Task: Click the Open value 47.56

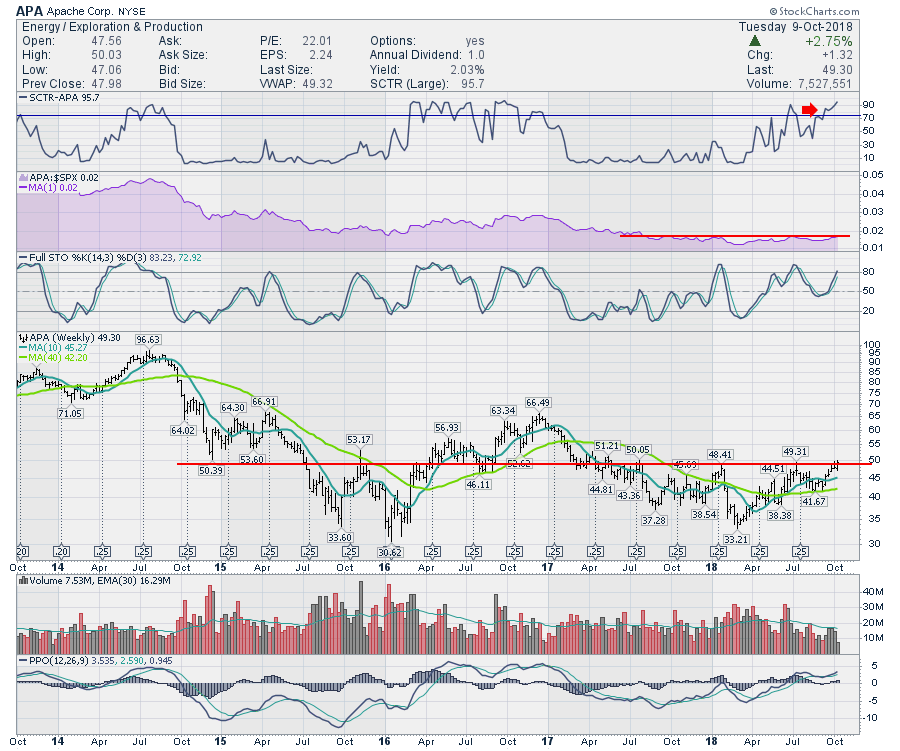Action: [x=106, y=41]
